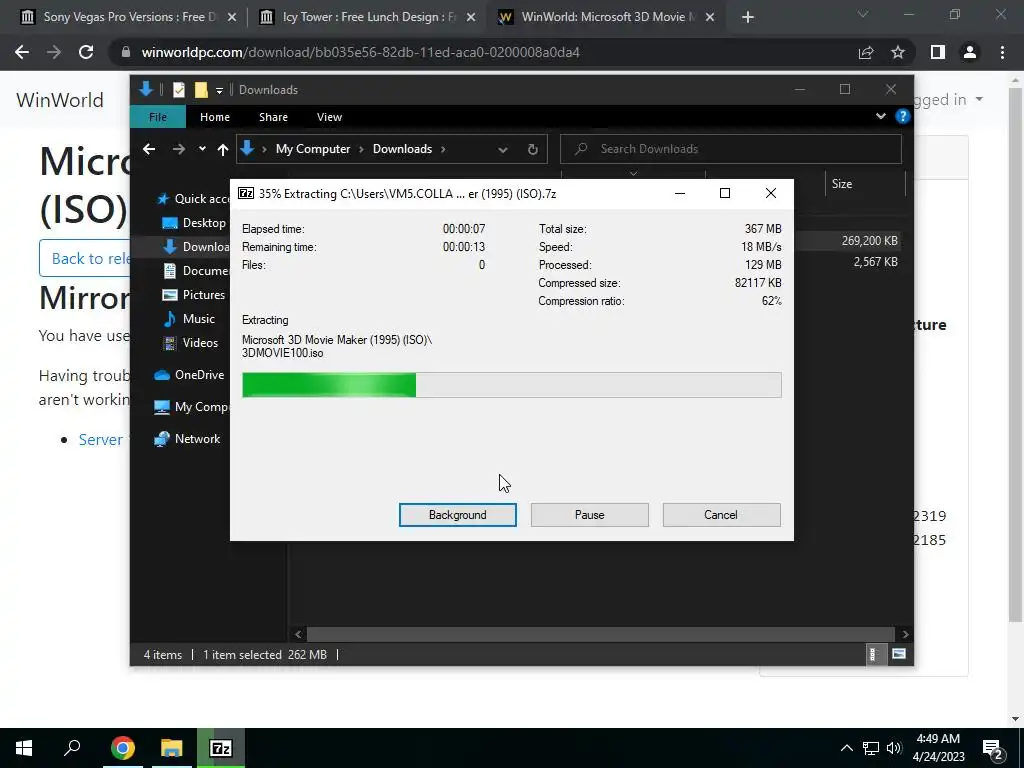The height and width of the screenshot is (768, 1024).
Task: Click Back to release link
Action: 85,259
